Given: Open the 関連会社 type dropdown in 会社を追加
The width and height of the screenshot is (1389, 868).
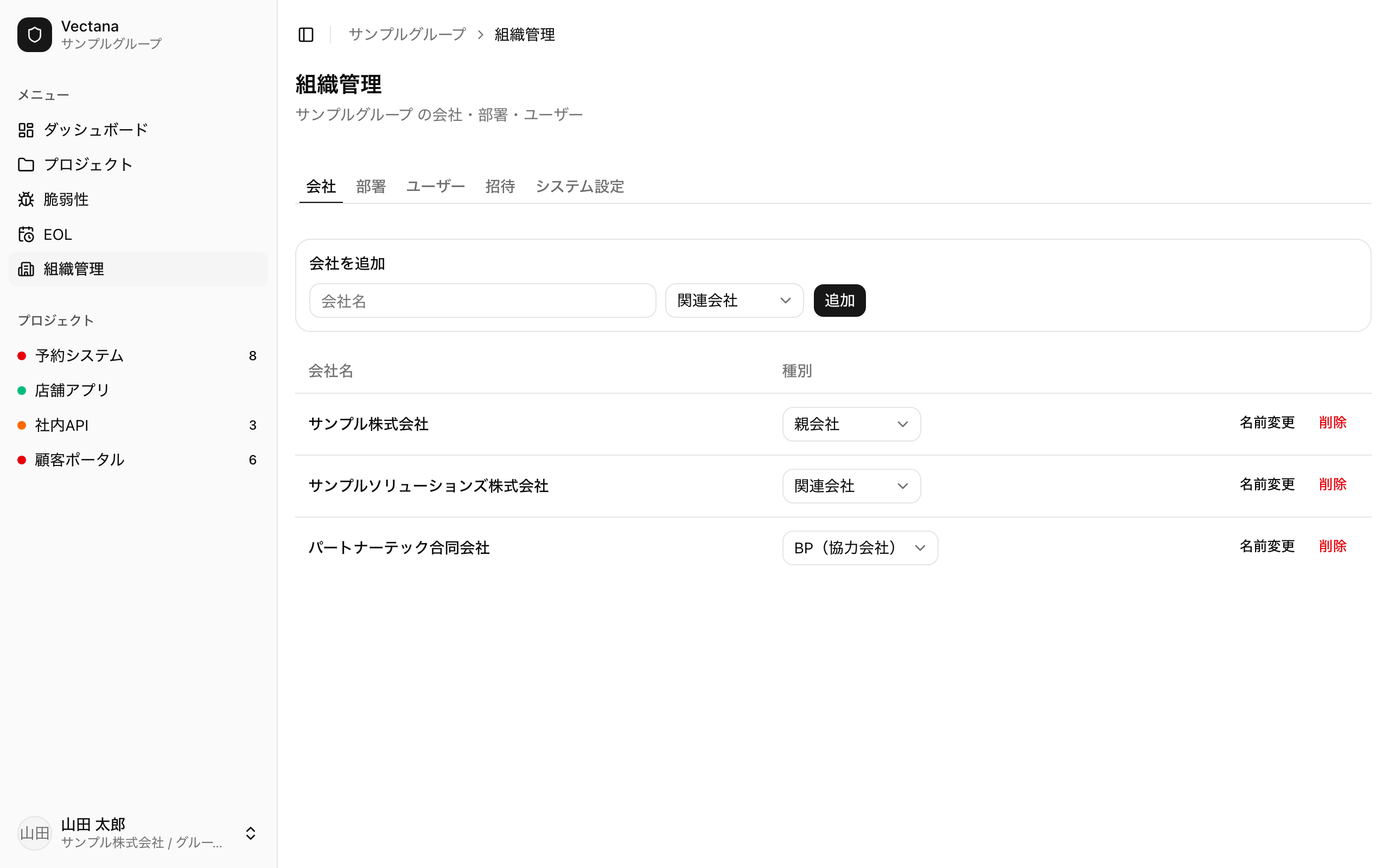Looking at the screenshot, I should [x=734, y=300].
